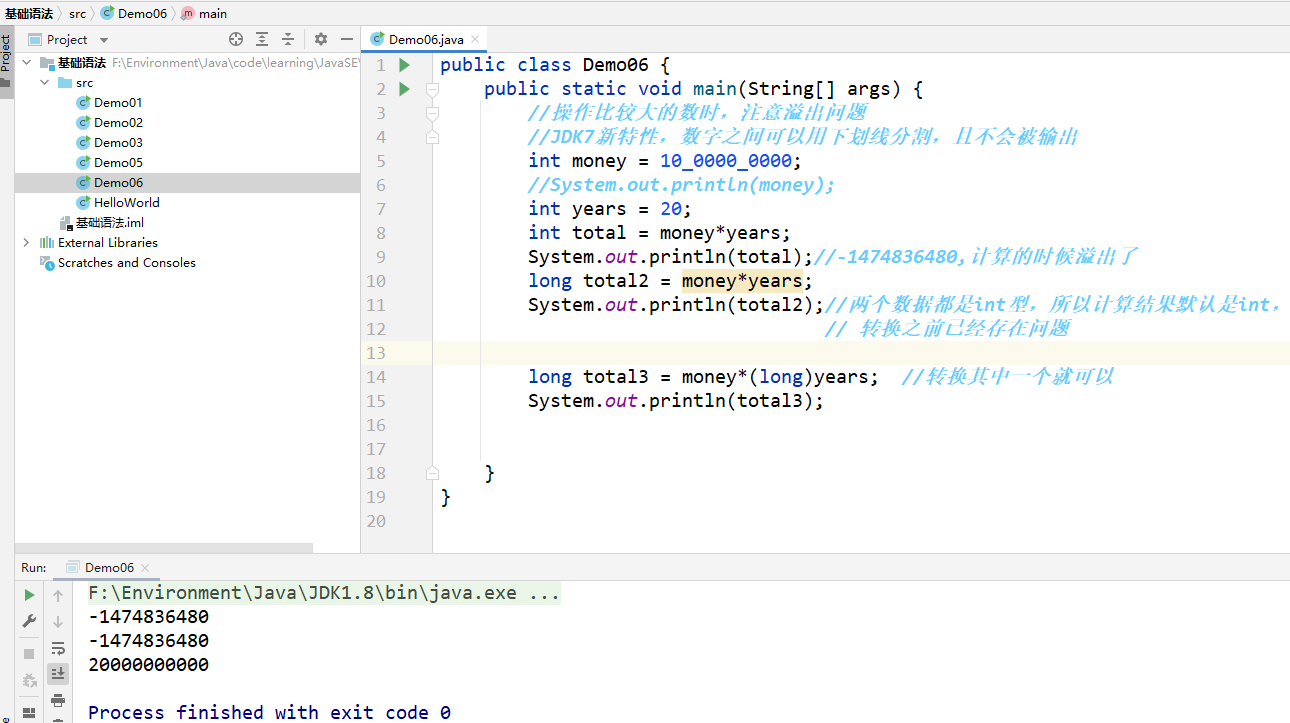1290x723 pixels.
Task: Run main method from gutter arrow on line 2
Action: click(404, 89)
